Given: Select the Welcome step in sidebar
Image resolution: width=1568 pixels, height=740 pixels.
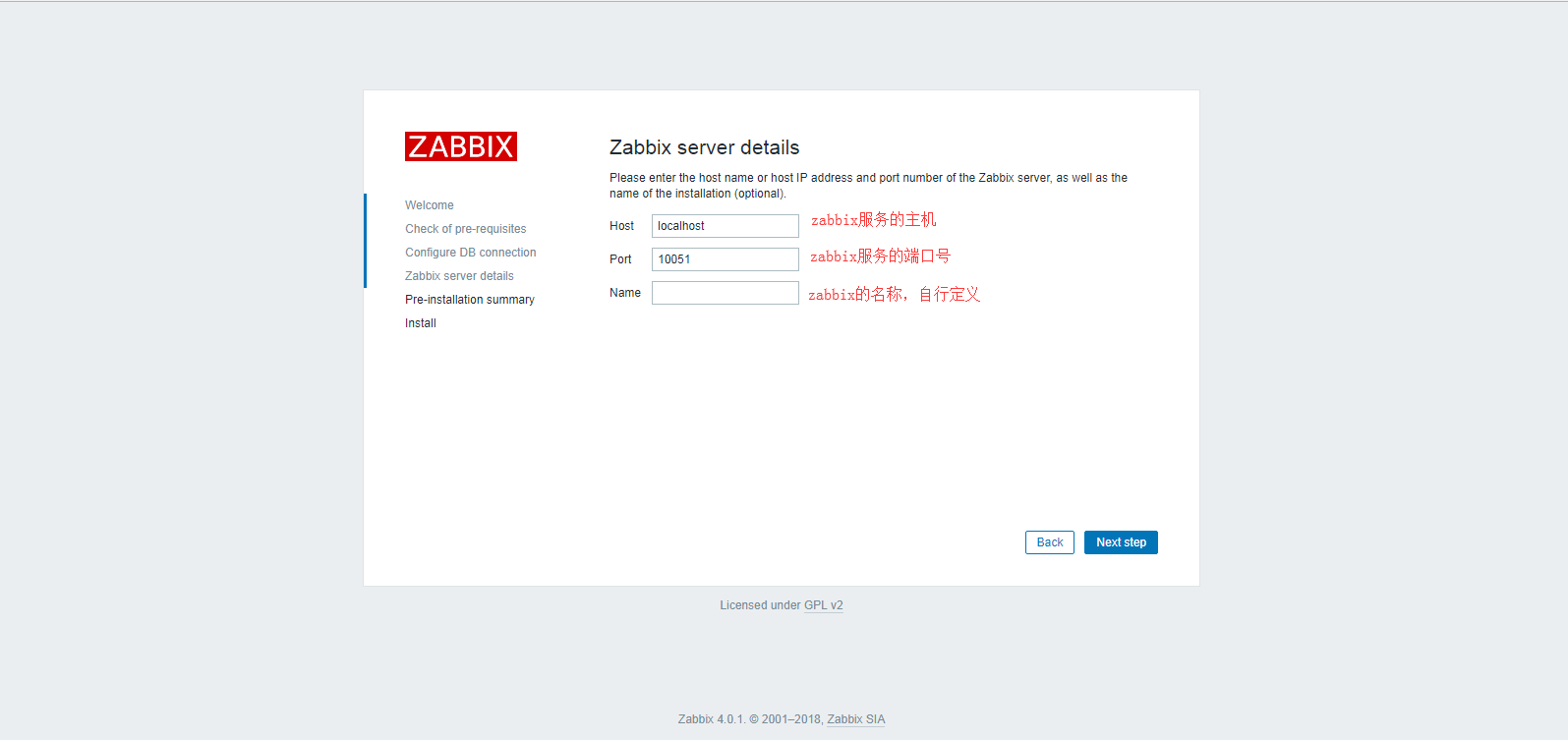Looking at the screenshot, I should [430, 205].
